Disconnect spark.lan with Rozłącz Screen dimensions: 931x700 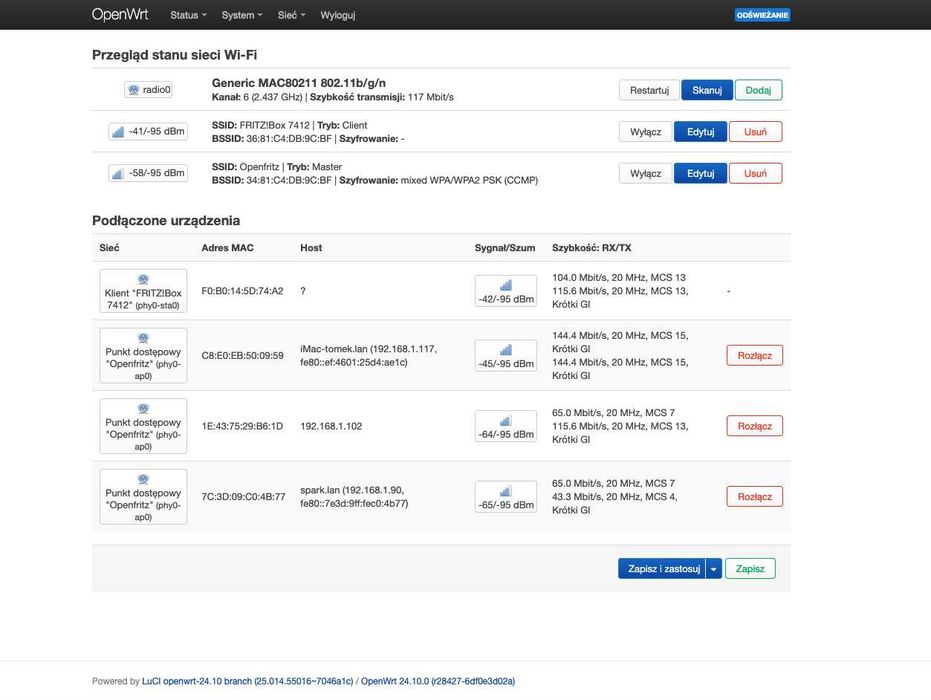[755, 497]
